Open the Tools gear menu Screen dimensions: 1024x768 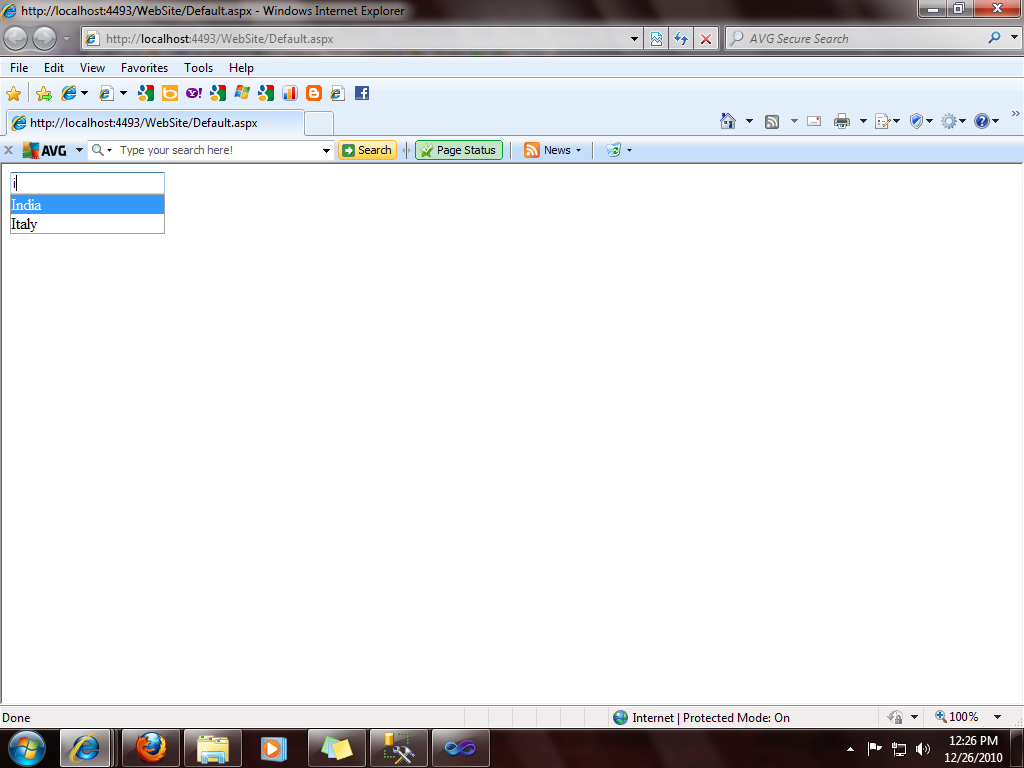[x=953, y=121]
